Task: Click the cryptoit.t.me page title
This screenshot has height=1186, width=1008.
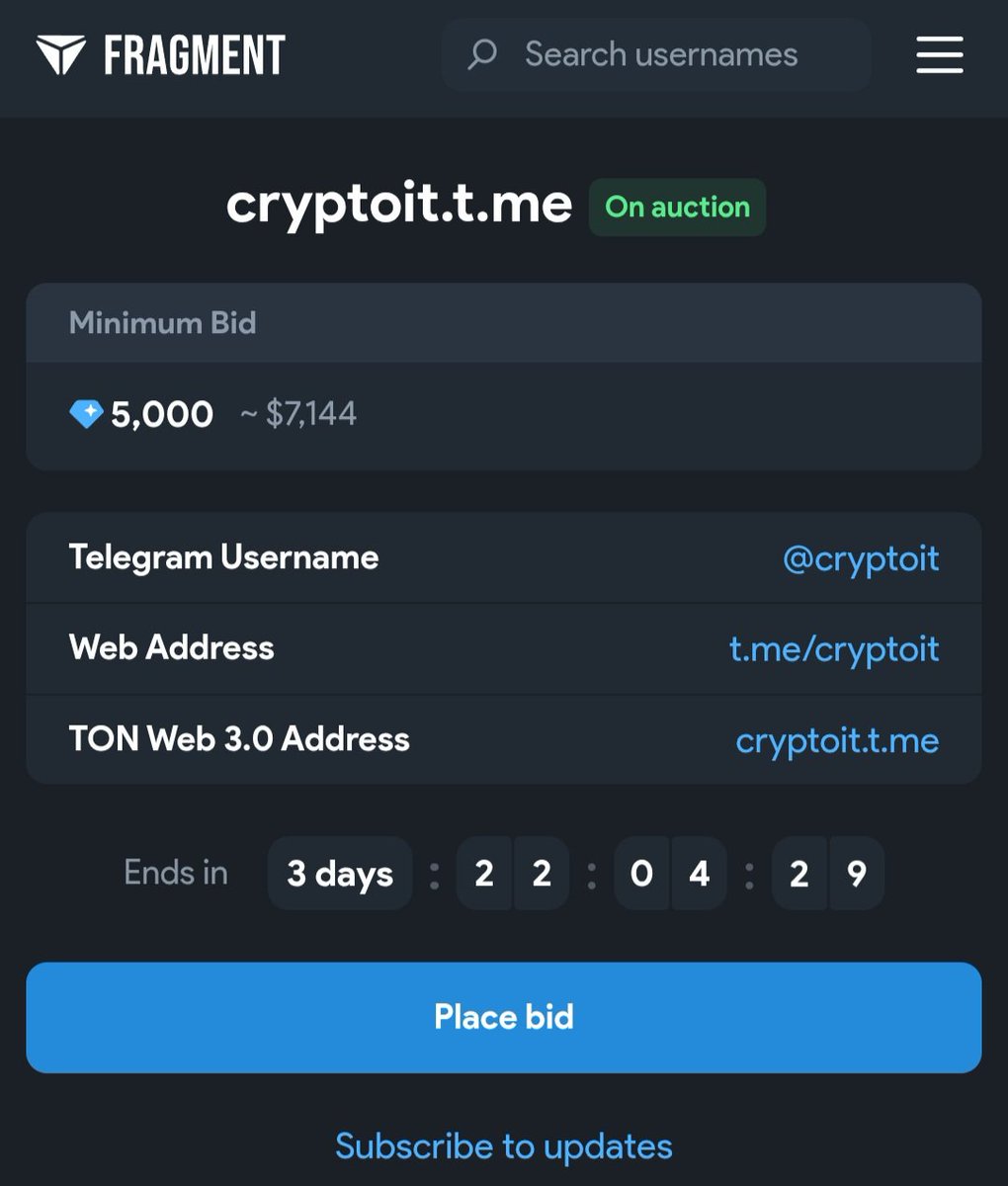Action: pos(399,205)
